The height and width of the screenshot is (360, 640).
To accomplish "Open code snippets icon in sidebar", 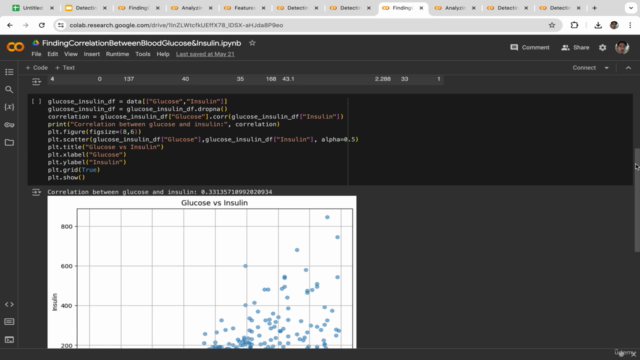I will coord(9,304).
